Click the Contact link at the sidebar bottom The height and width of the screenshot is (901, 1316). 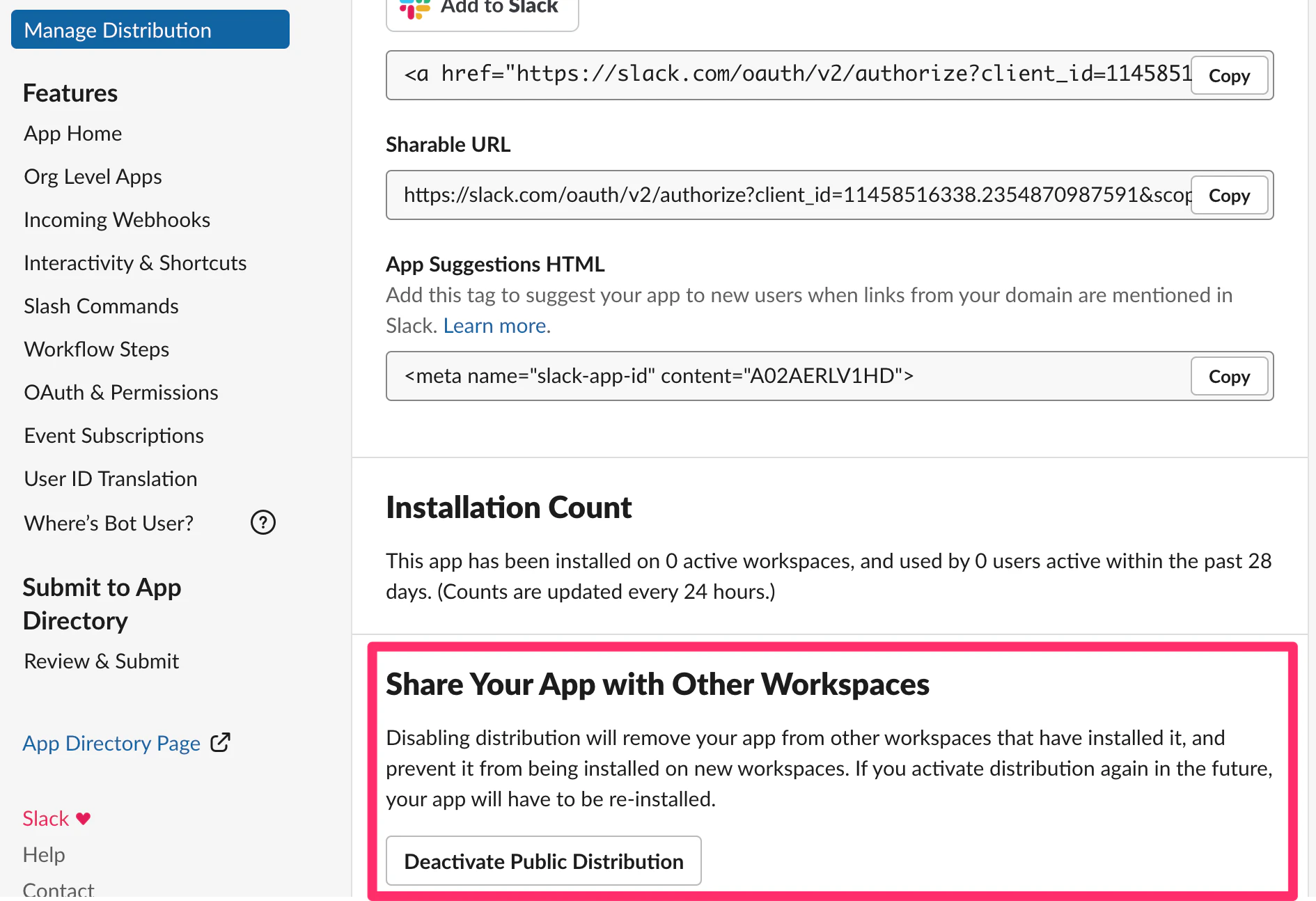click(x=58, y=891)
